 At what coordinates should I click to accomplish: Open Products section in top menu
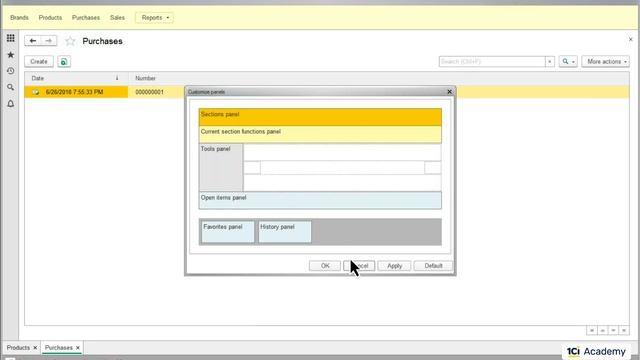tap(50, 18)
